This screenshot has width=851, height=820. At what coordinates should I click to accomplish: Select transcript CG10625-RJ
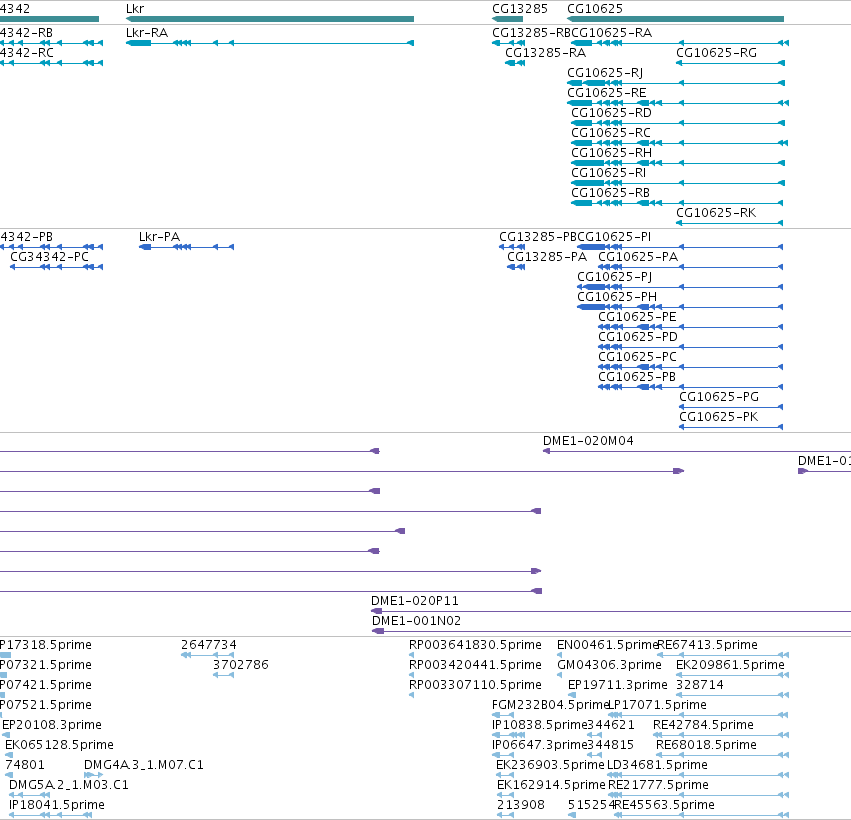[x=676, y=83]
